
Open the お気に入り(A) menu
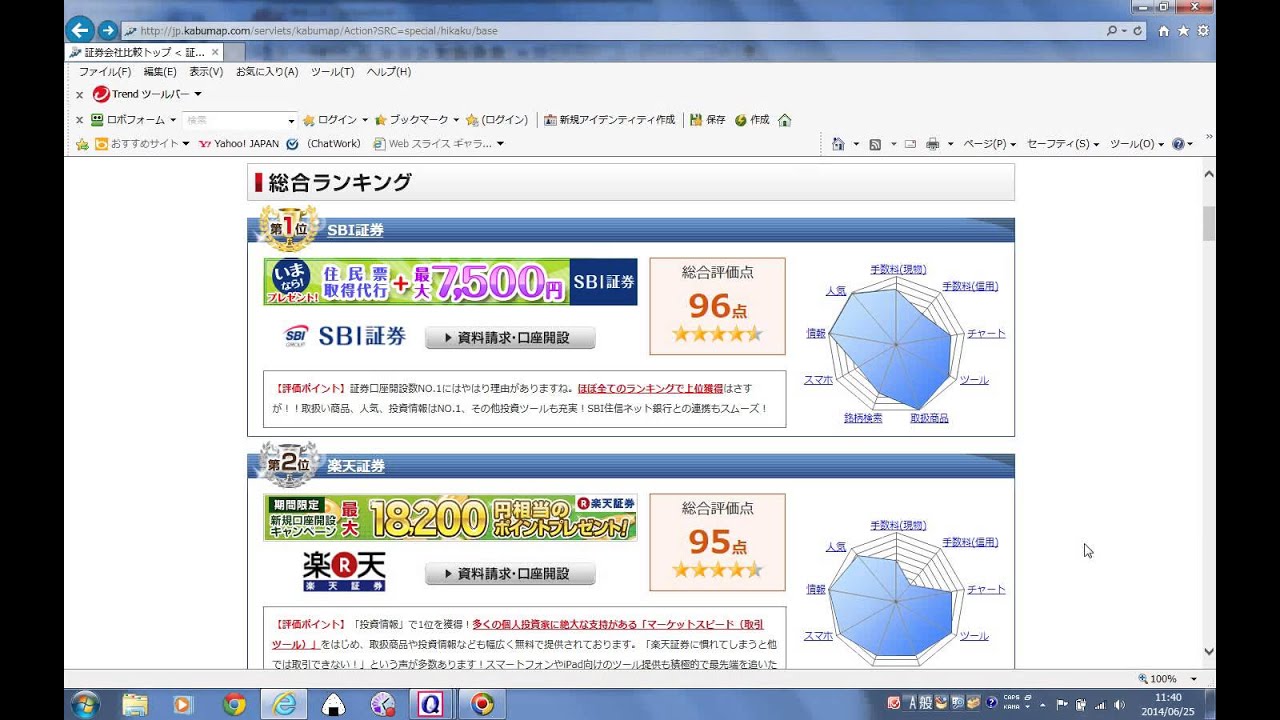(x=267, y=72)
